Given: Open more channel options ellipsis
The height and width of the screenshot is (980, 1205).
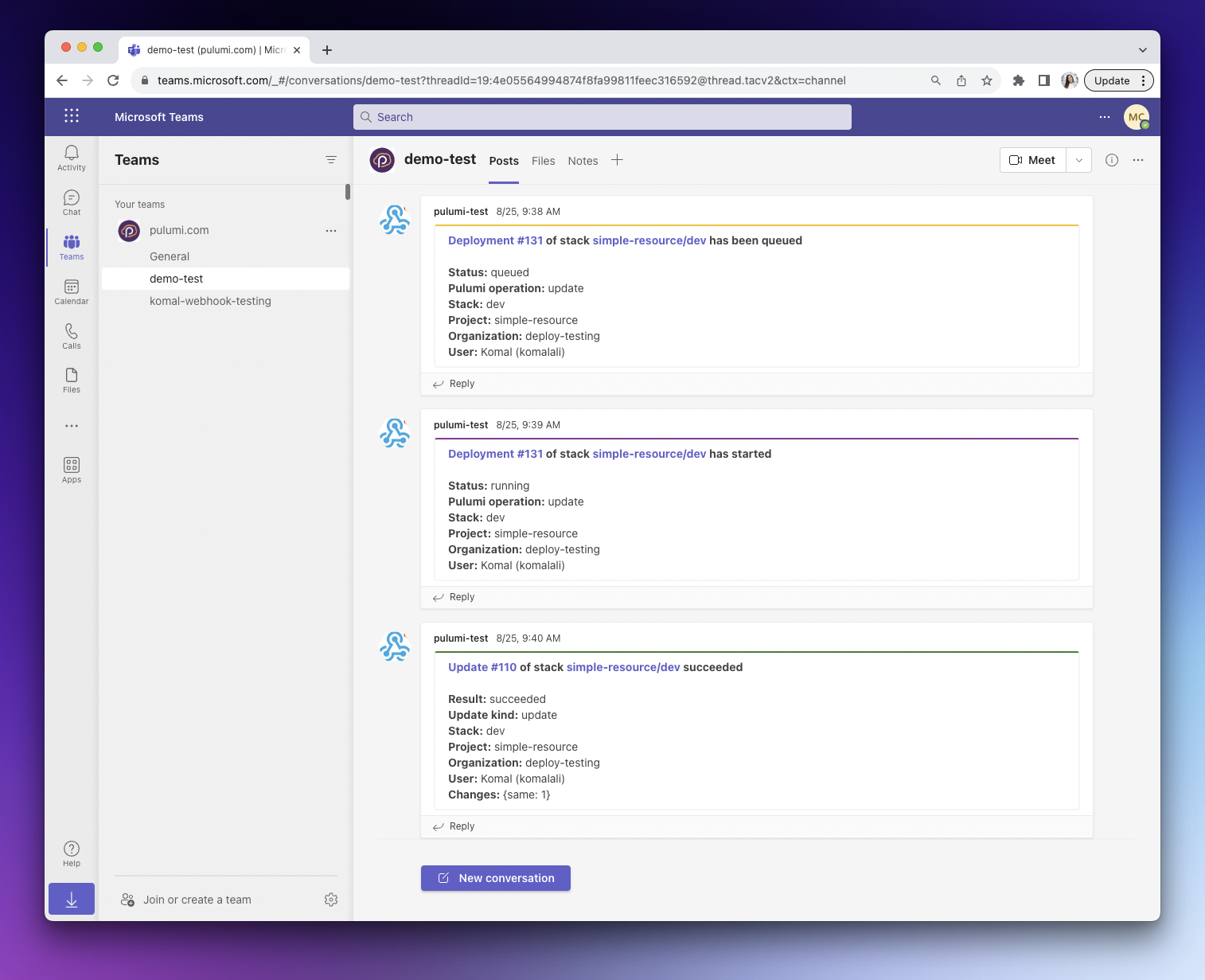Looking at the screenshot, I should 1138,160.
